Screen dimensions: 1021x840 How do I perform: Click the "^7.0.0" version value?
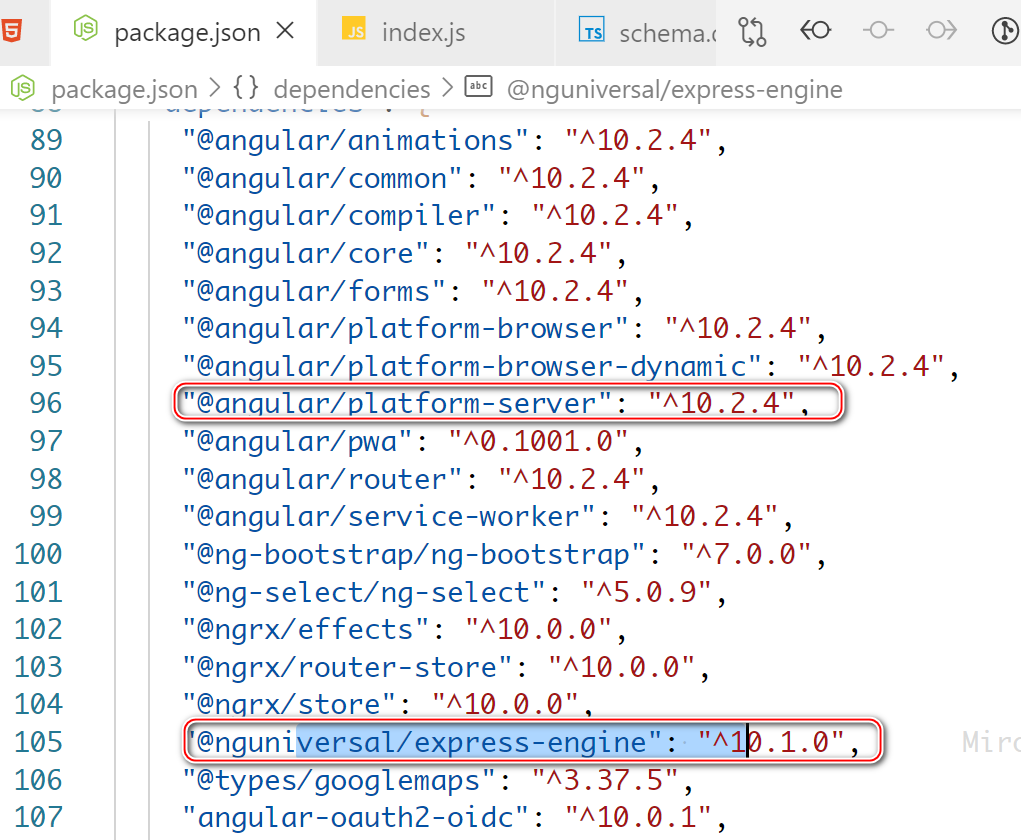click(746, 554)
